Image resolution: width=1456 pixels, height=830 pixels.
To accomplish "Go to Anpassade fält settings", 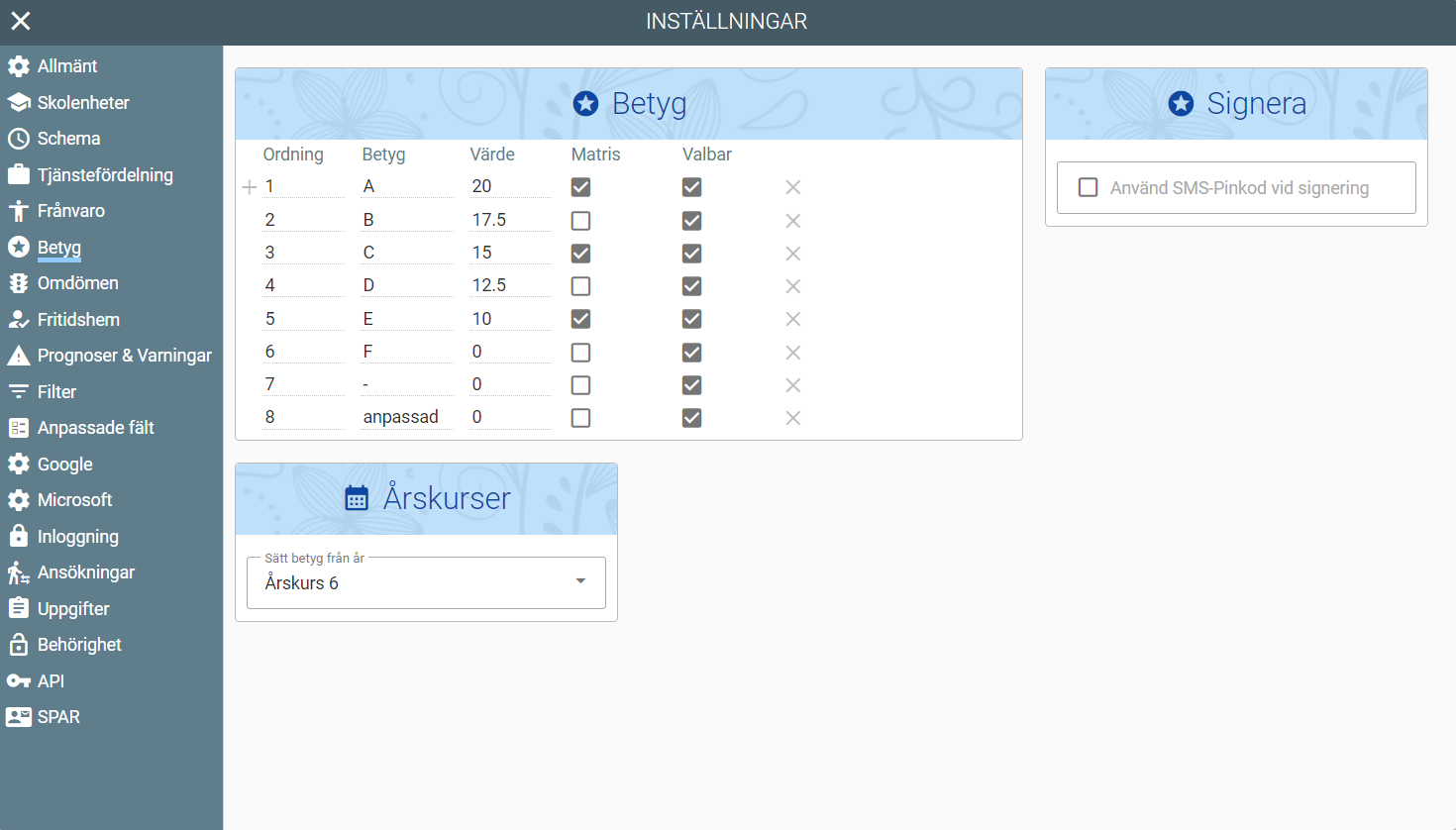I will click(95, 428).
